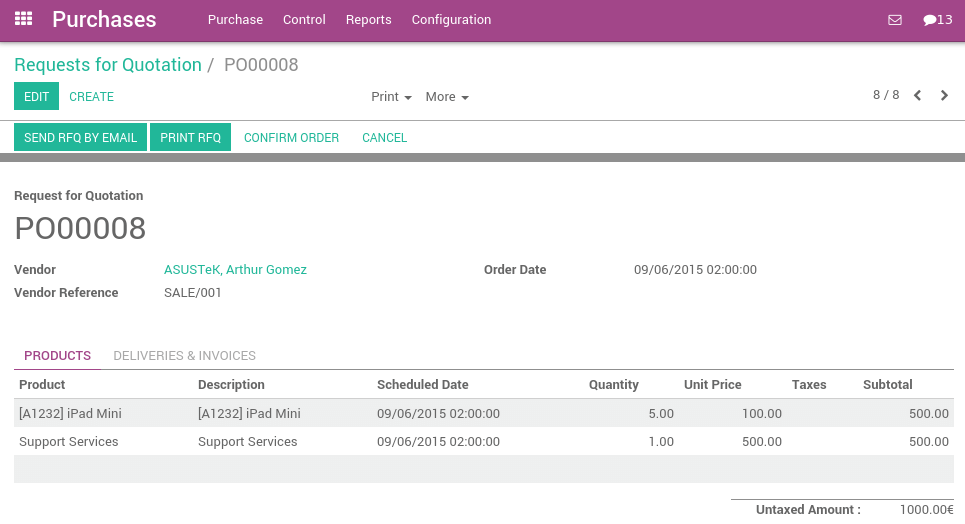Screen dimensions: 965x524
Task: Select the Products tab
Action: click(x=57, y=356)
